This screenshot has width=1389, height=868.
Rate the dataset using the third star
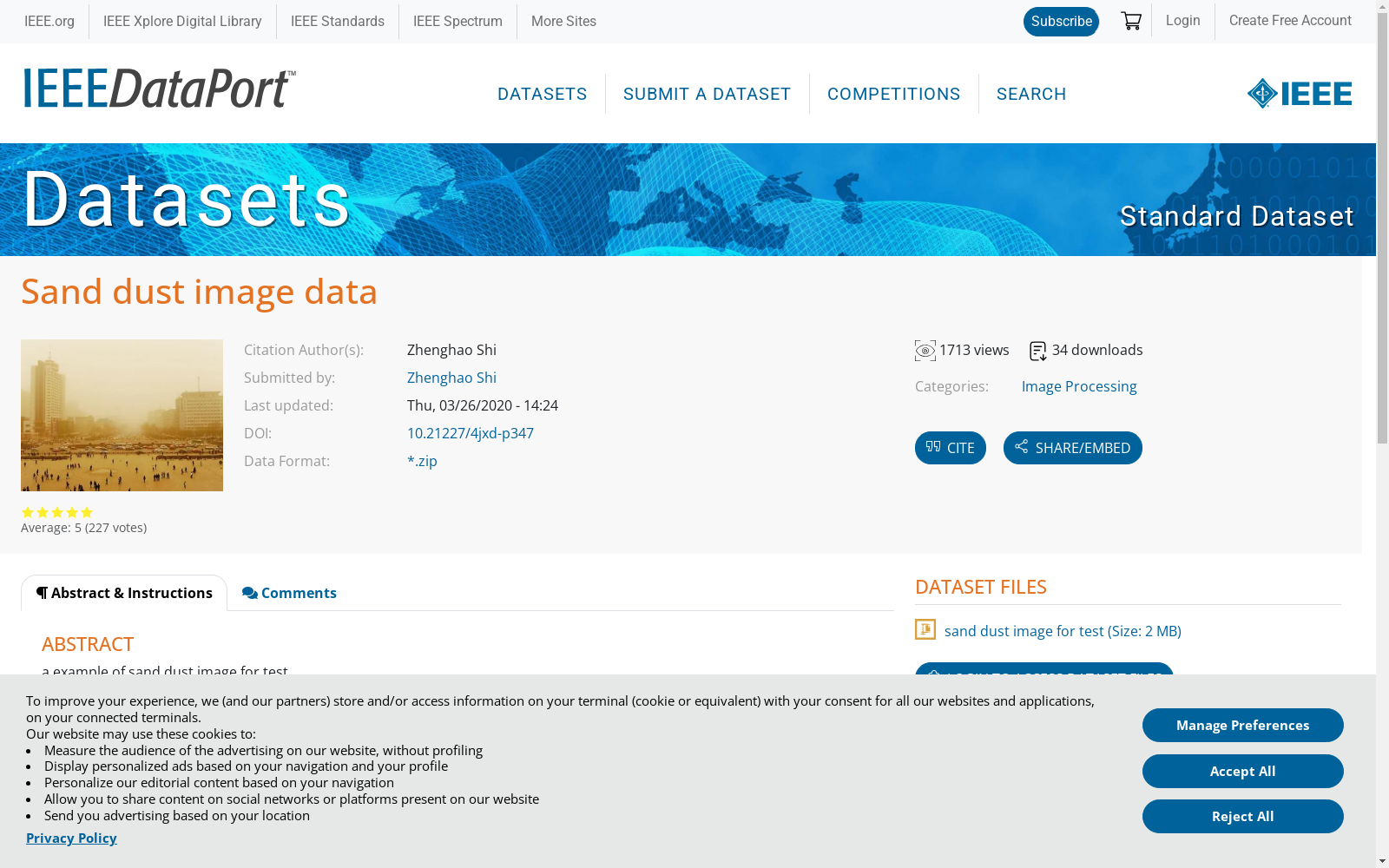(57, 512)
